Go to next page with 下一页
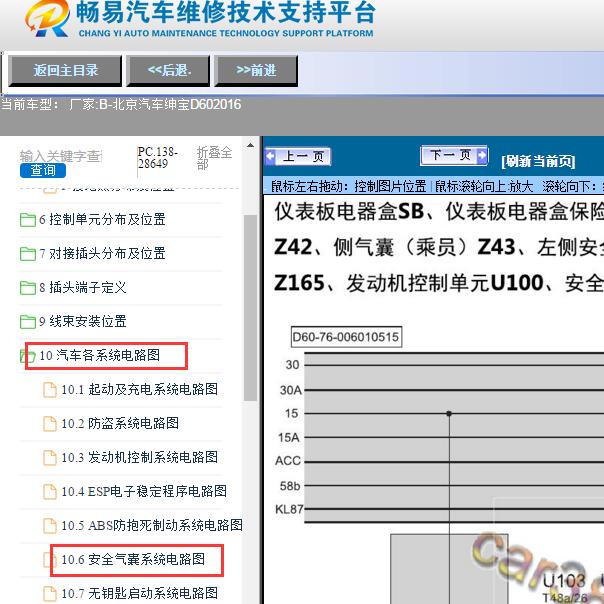This screenshot has height=604, width=604. tap(454, 156)
